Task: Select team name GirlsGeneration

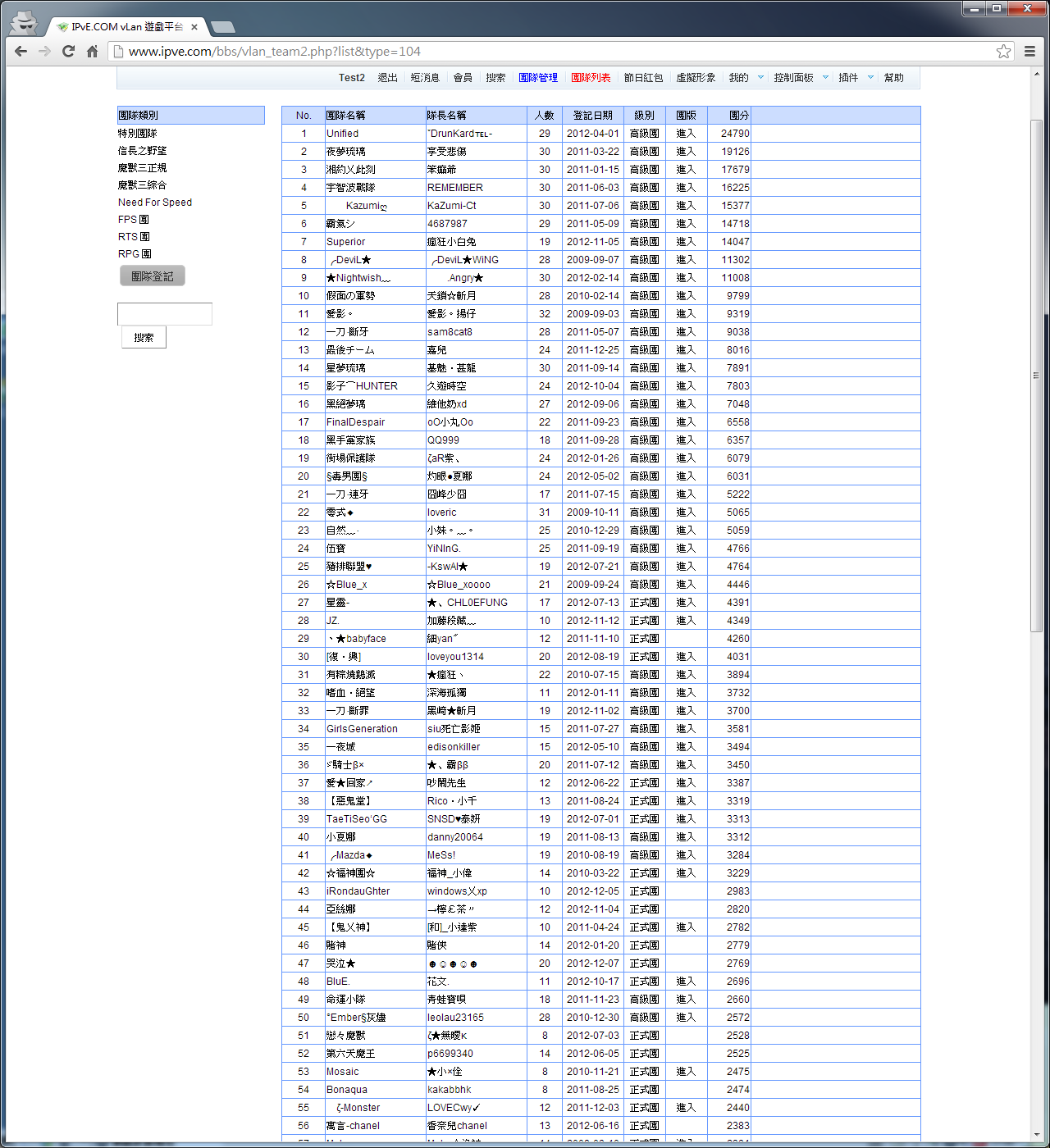Action: [363, 729]
